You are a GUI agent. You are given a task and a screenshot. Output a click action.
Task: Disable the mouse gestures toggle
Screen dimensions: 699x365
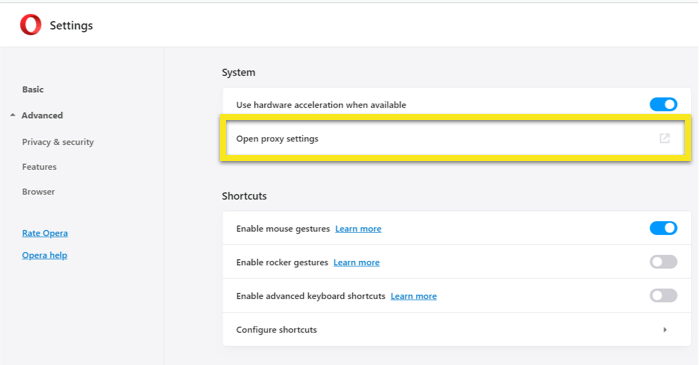click(663, 228)
